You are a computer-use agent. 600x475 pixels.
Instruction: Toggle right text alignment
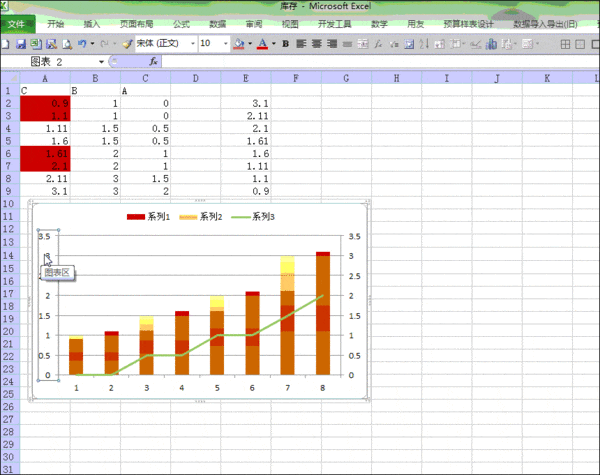333,44
